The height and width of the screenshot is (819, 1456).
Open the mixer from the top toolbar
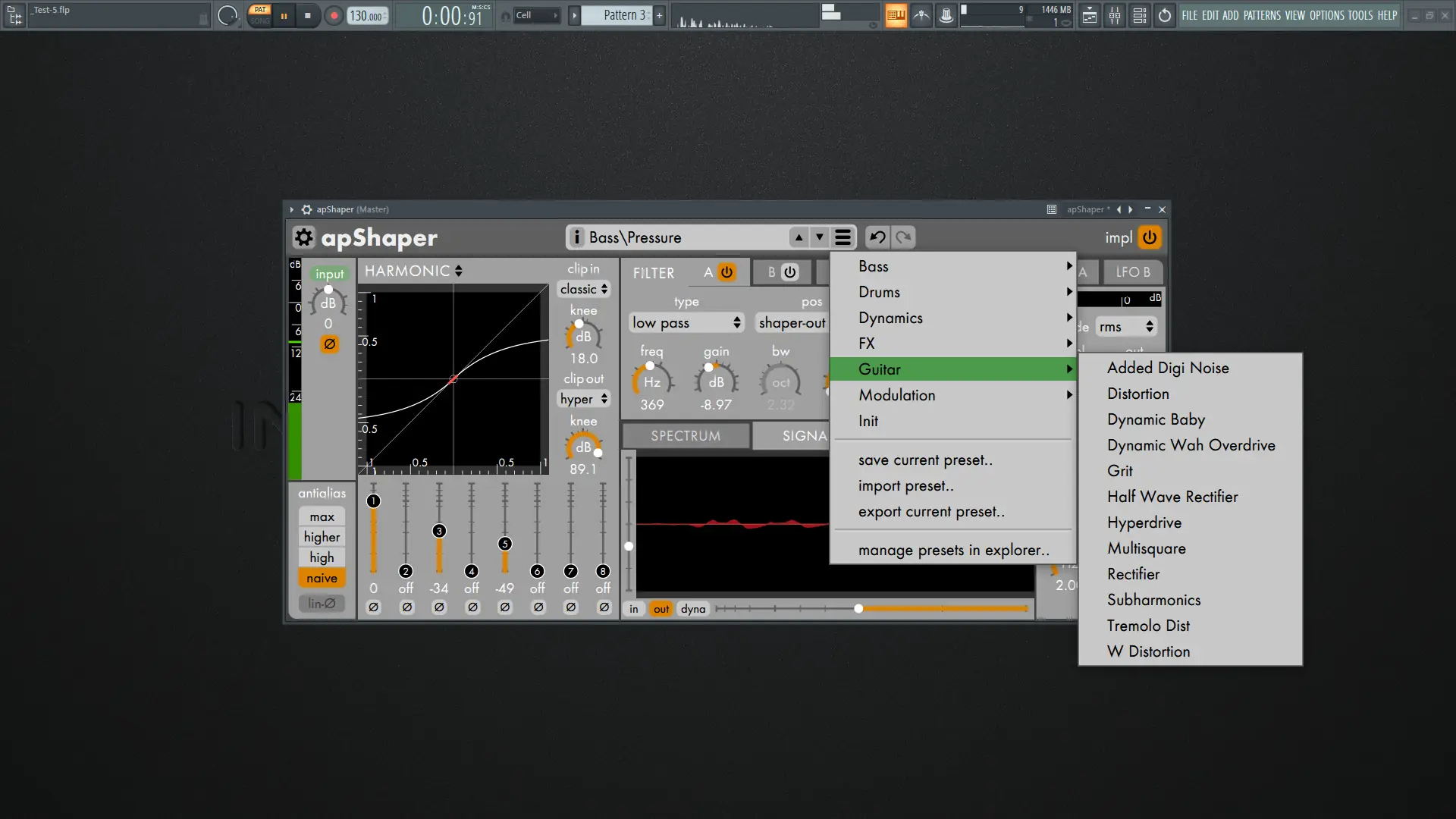[x=1114, y=15]
